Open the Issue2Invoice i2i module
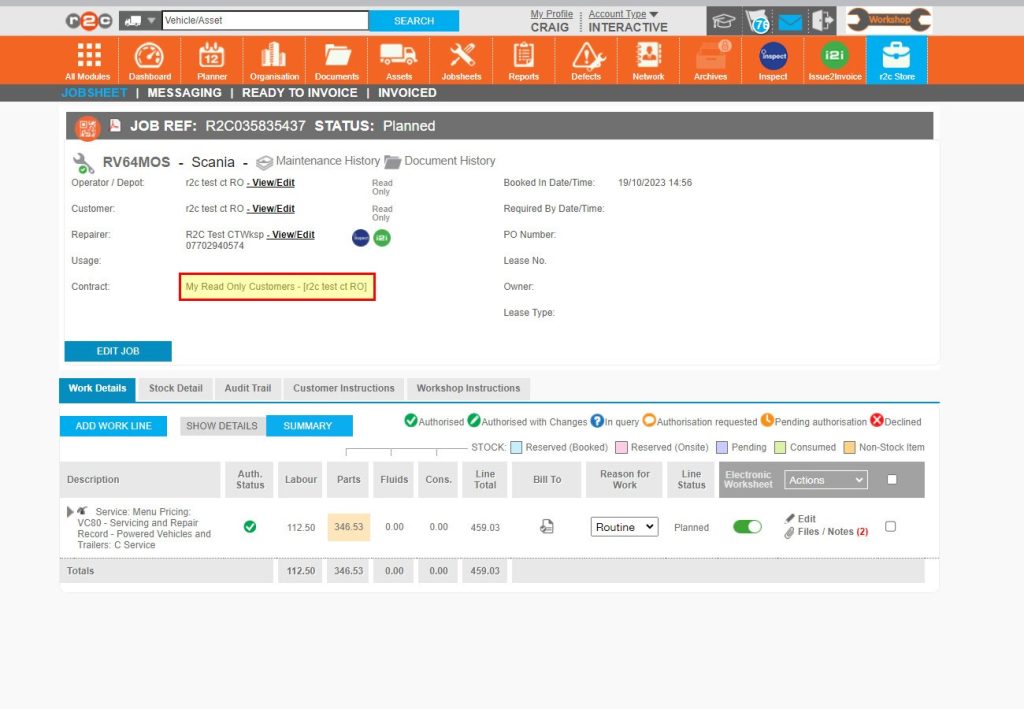The image size is (1024, 709). [x=835, y=61]
